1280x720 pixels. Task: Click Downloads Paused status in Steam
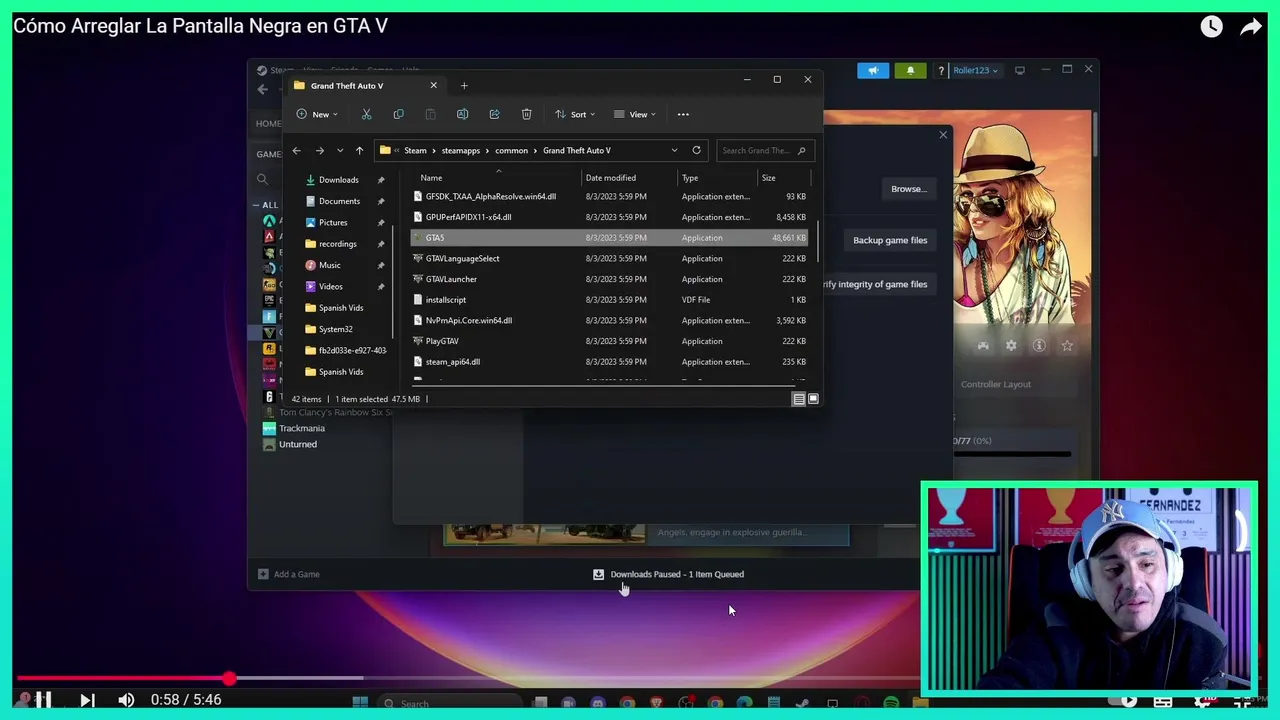pyautogui.click(x=677, y=574)
